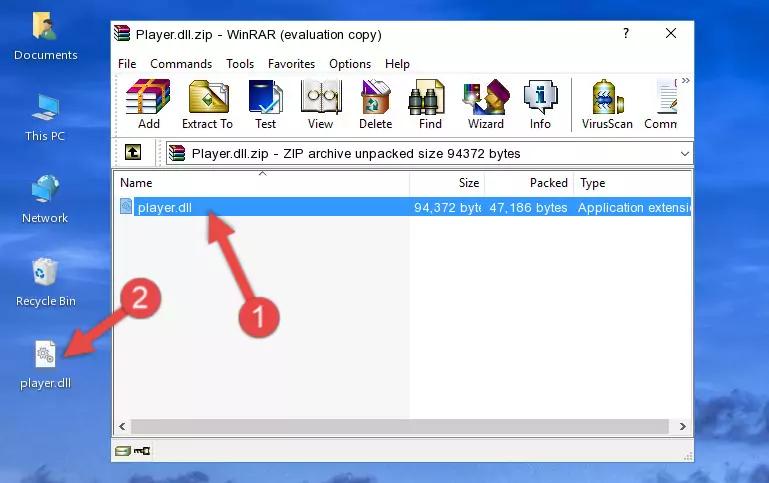Open the Favorites menu
The width and height of the screenshot is (769, 483).
point(291,64)
